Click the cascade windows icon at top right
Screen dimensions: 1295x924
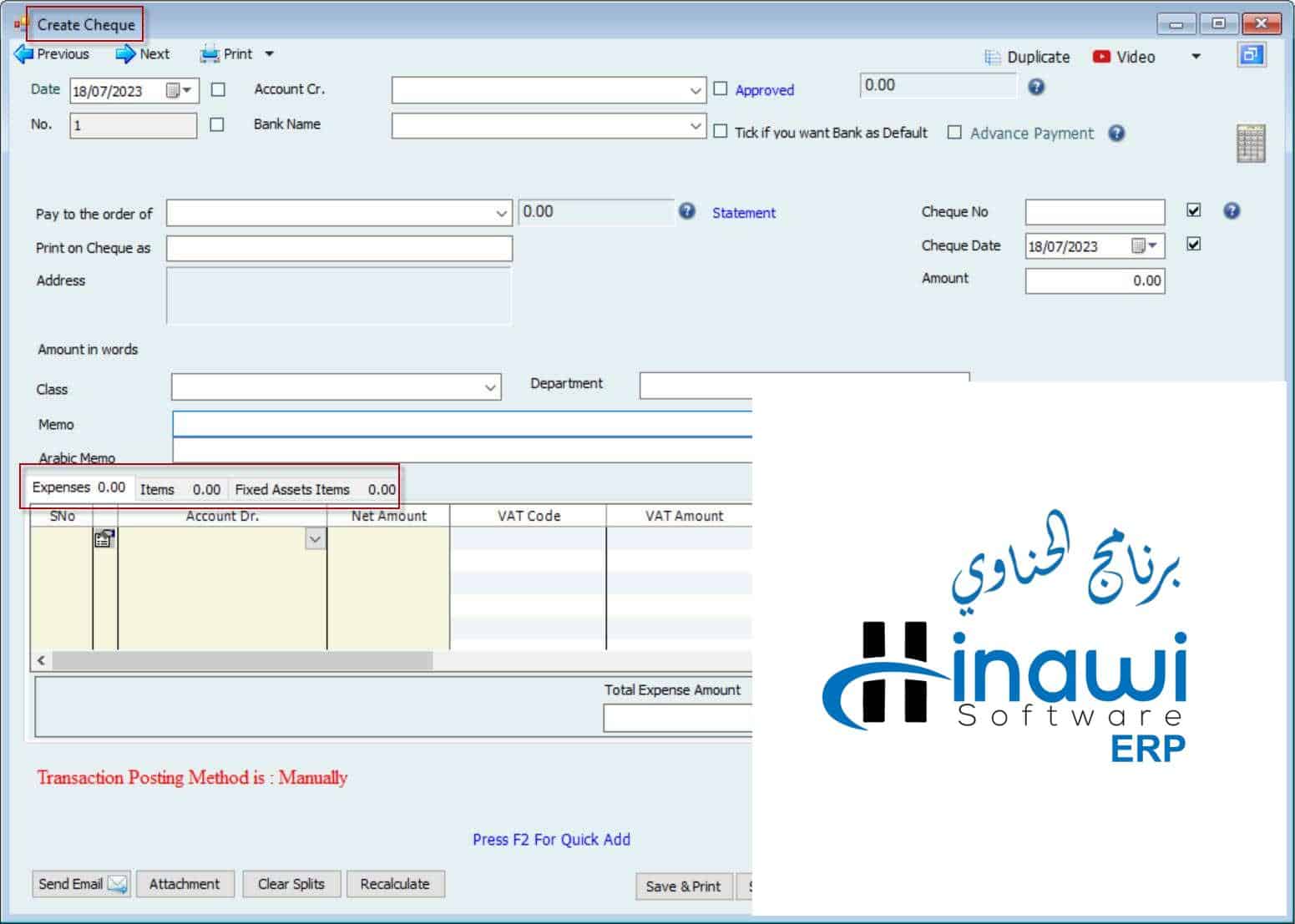(x=1251, y=55)
